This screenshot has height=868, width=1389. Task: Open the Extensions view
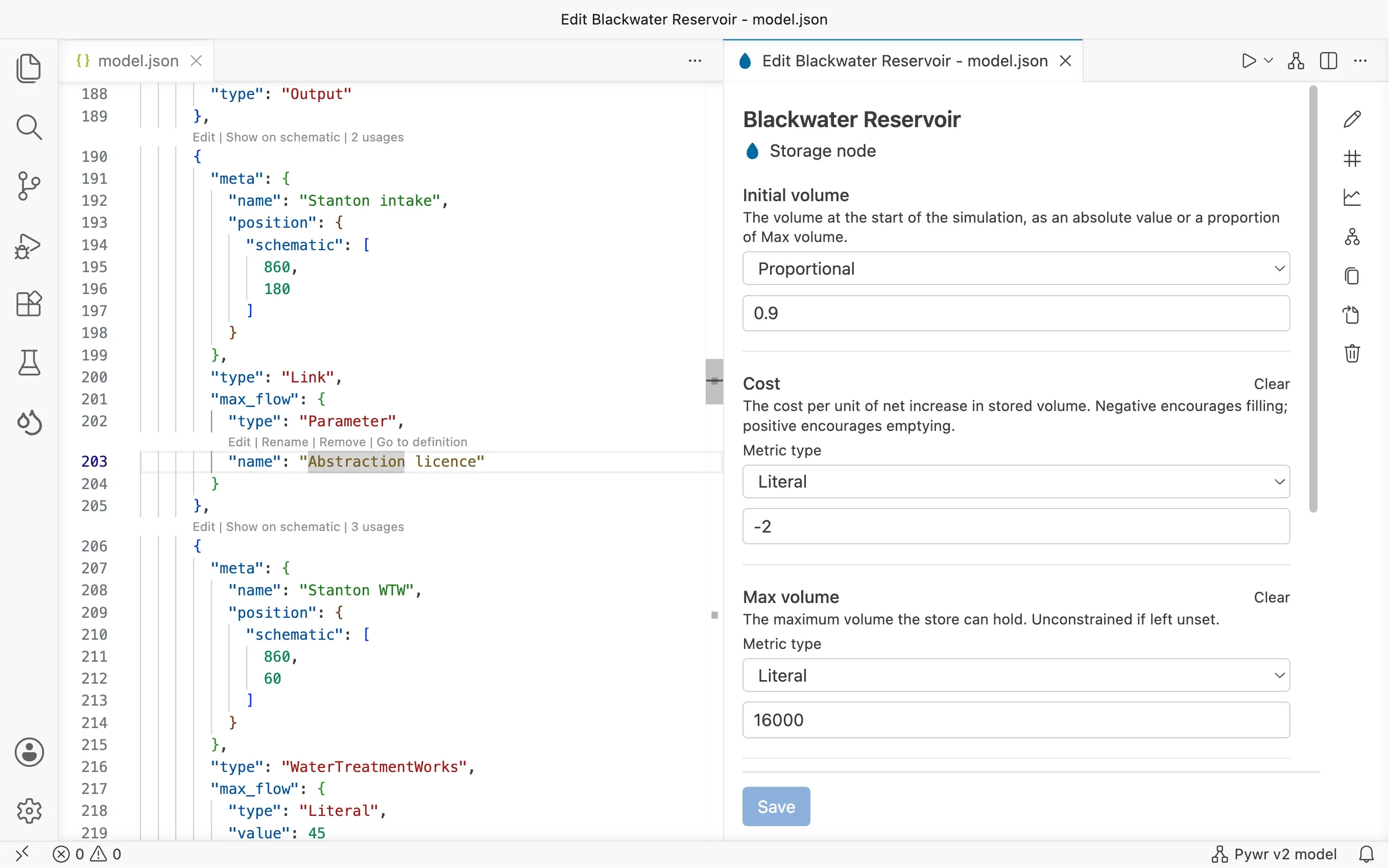pos(29,304)
